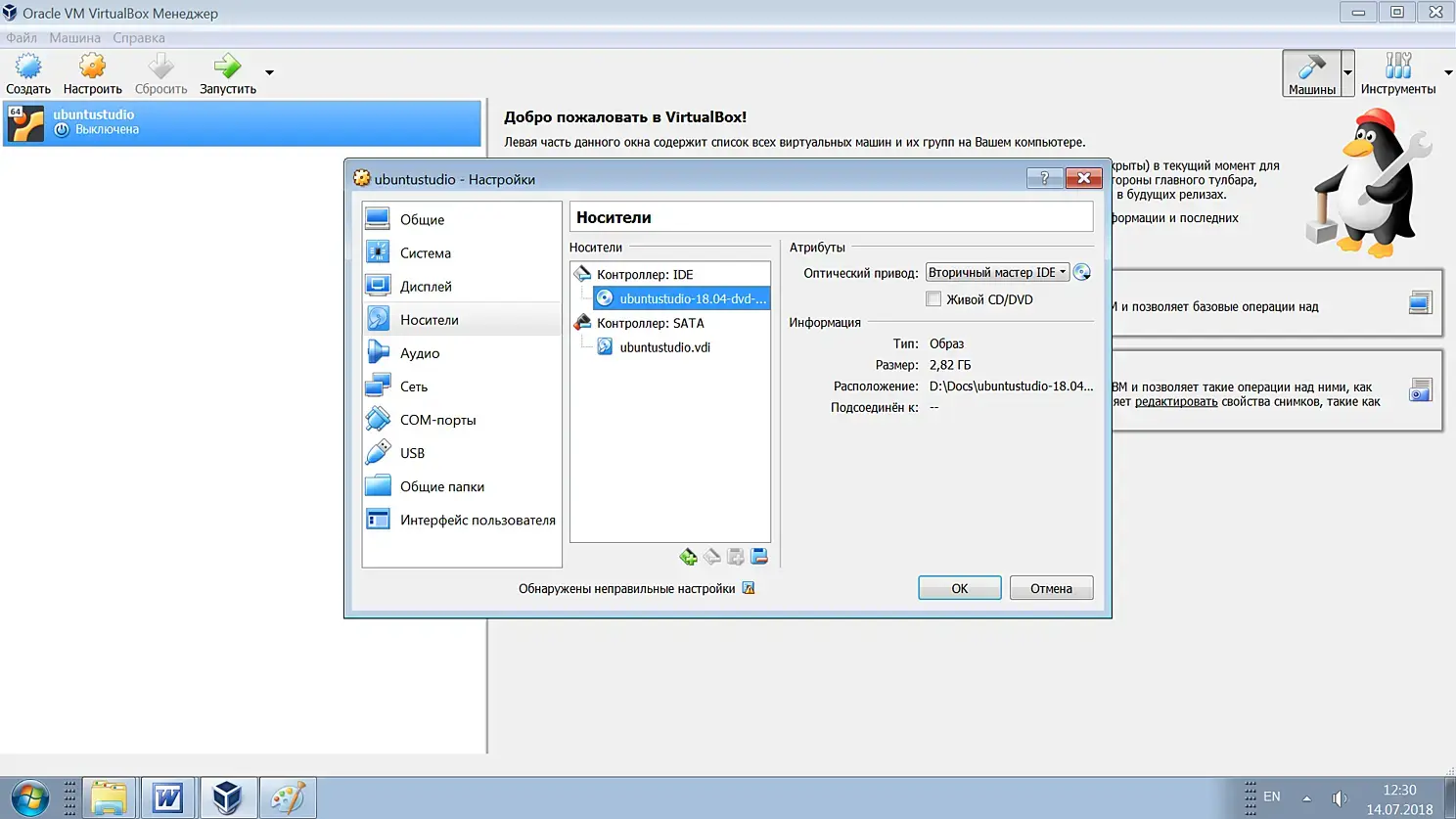Viewport: 1456px width, 819px height.
Task: Select the Носители section in the sidebar
Action: 462,319
